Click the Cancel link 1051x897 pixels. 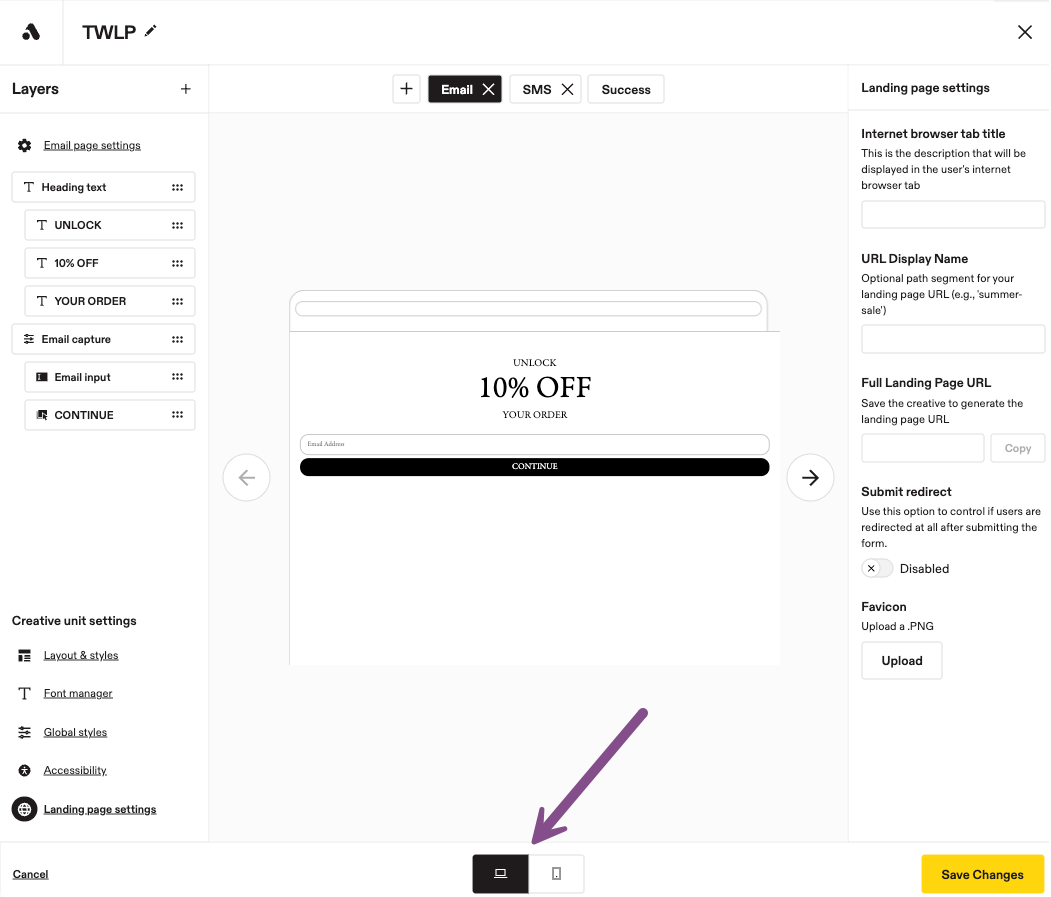(x=31, y=874)
